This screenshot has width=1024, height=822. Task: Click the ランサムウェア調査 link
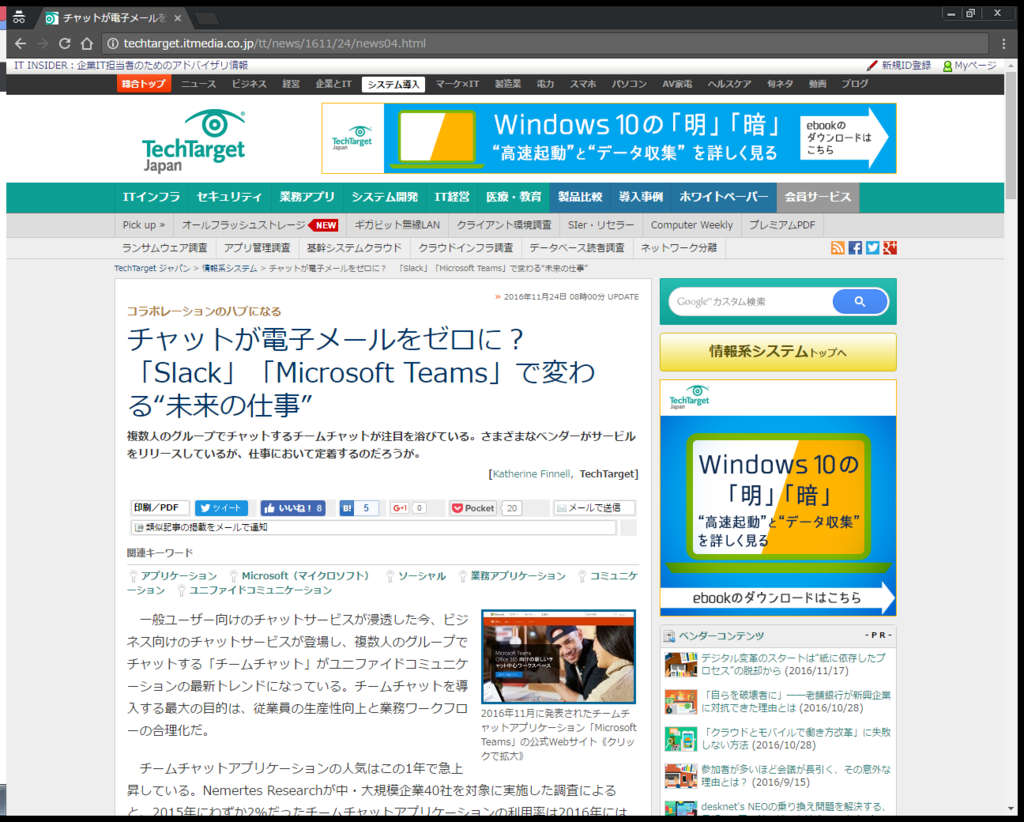[x=165, y=248]
